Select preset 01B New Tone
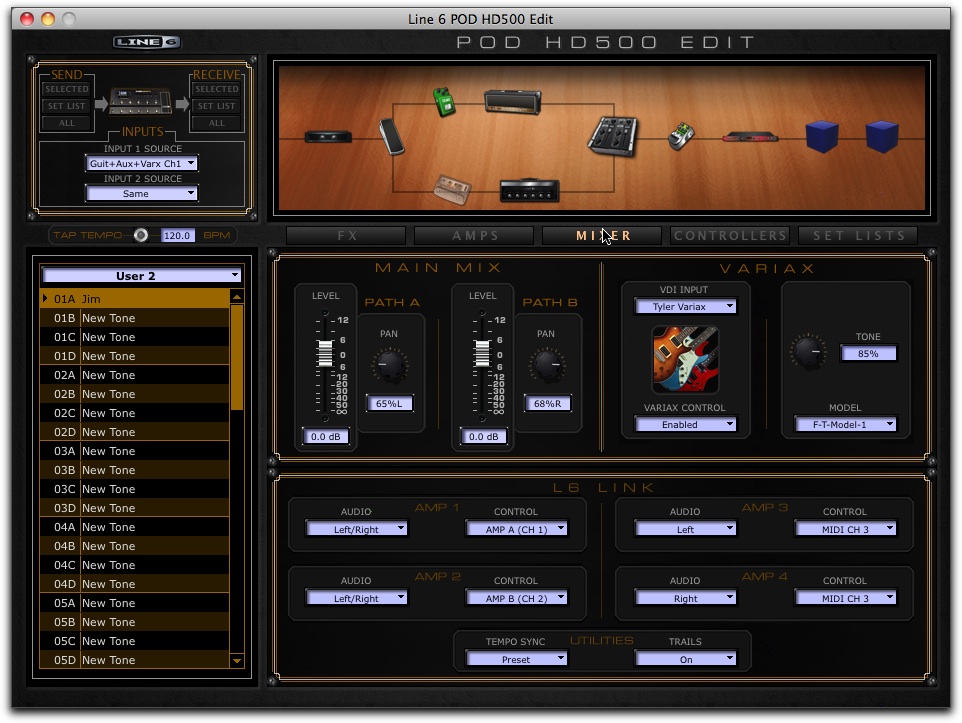The width and height of the screenshot is (962, 723). [x=135, y=318]
